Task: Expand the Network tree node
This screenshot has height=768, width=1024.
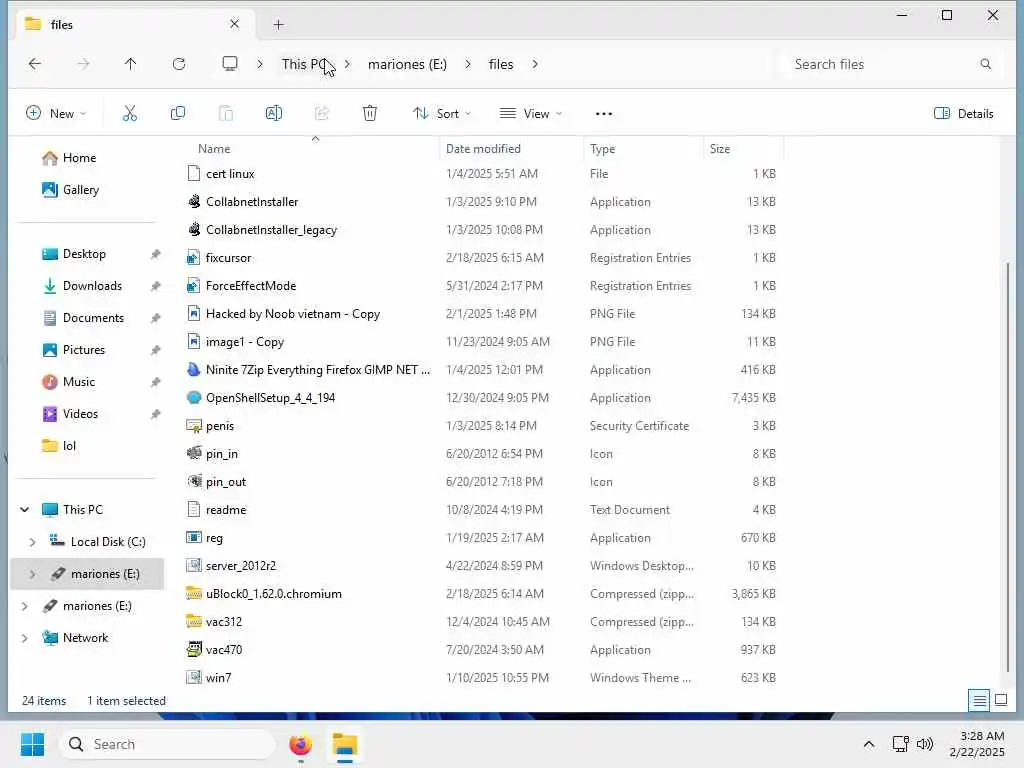Action: [x=25, y=638]
